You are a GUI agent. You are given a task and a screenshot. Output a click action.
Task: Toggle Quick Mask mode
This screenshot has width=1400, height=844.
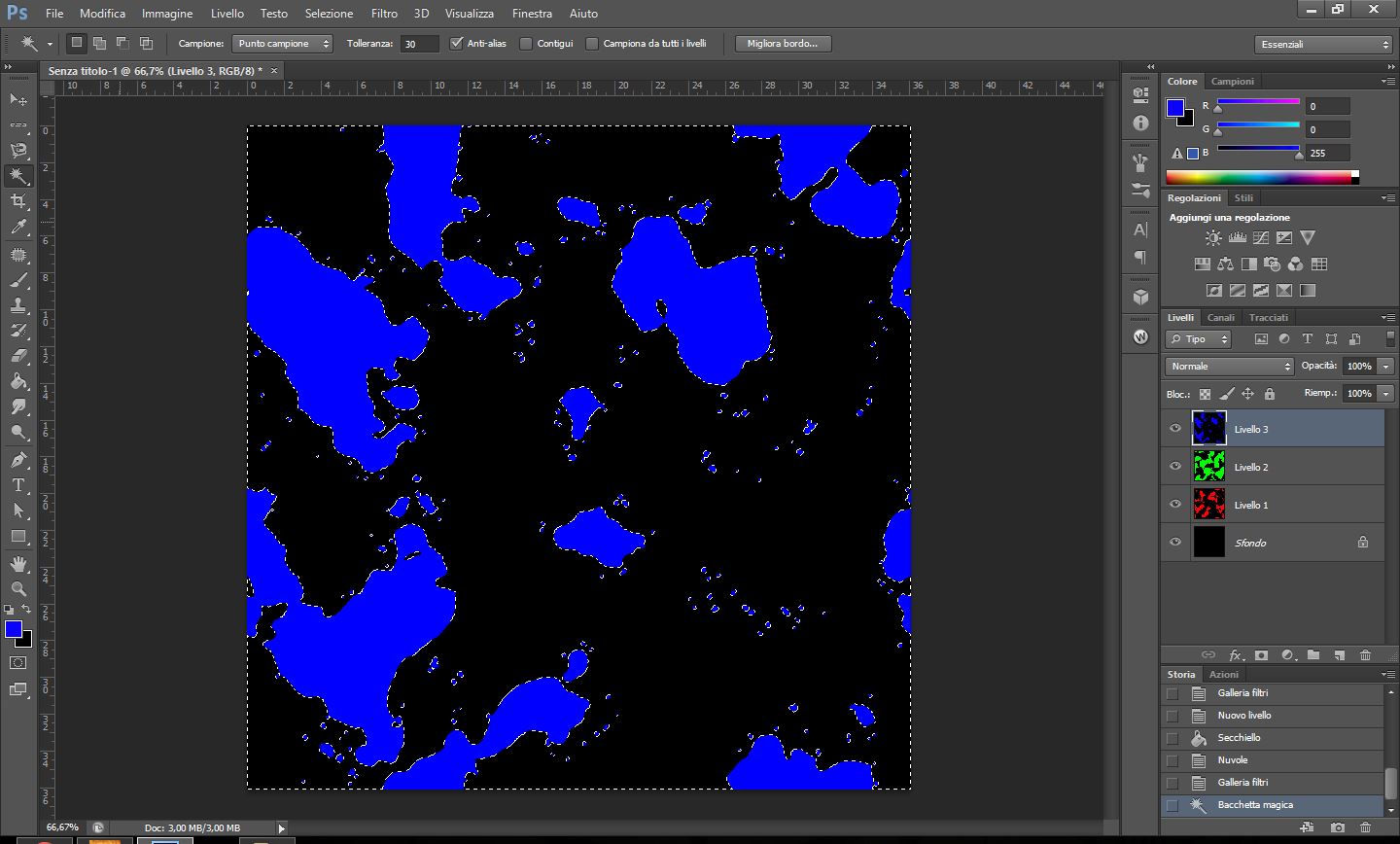18,663
